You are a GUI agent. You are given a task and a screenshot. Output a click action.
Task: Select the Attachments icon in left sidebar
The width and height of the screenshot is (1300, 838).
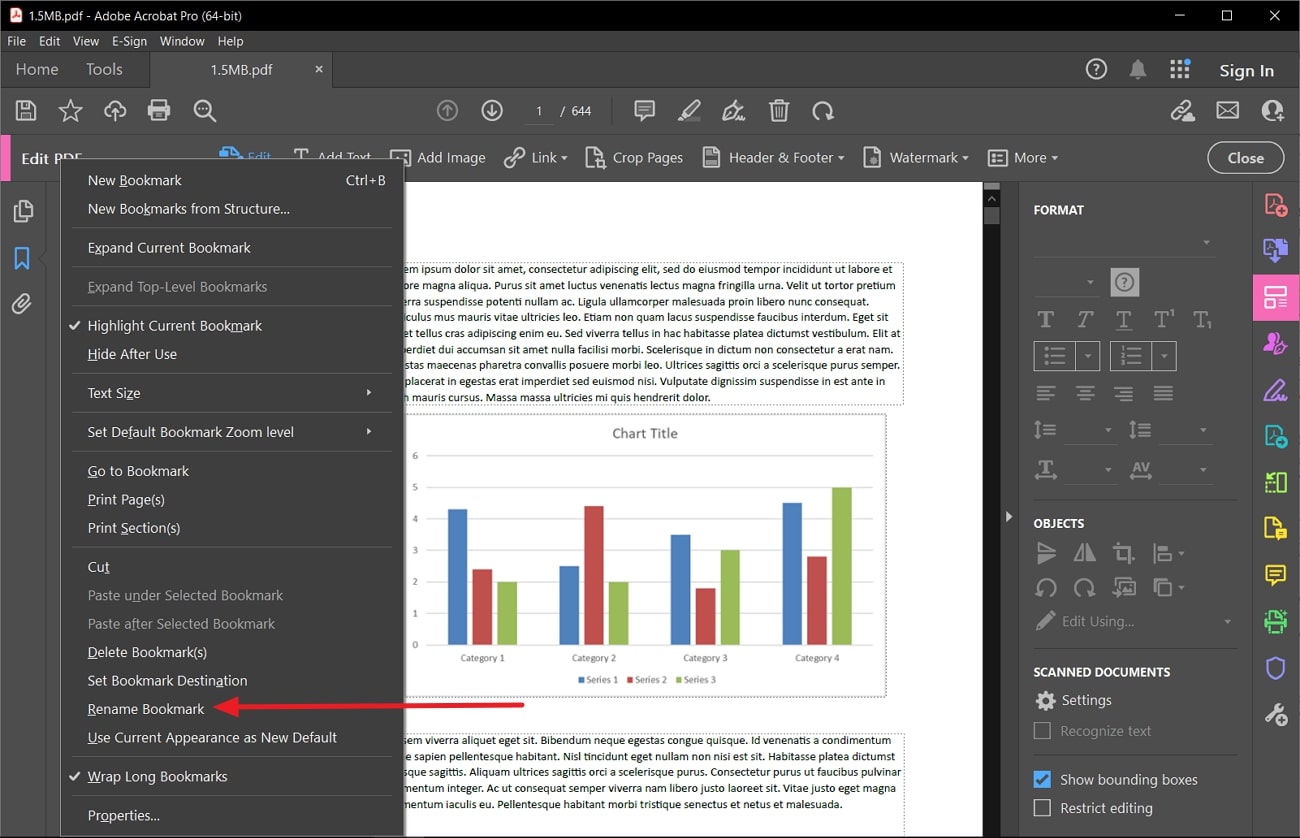[22, 304]
